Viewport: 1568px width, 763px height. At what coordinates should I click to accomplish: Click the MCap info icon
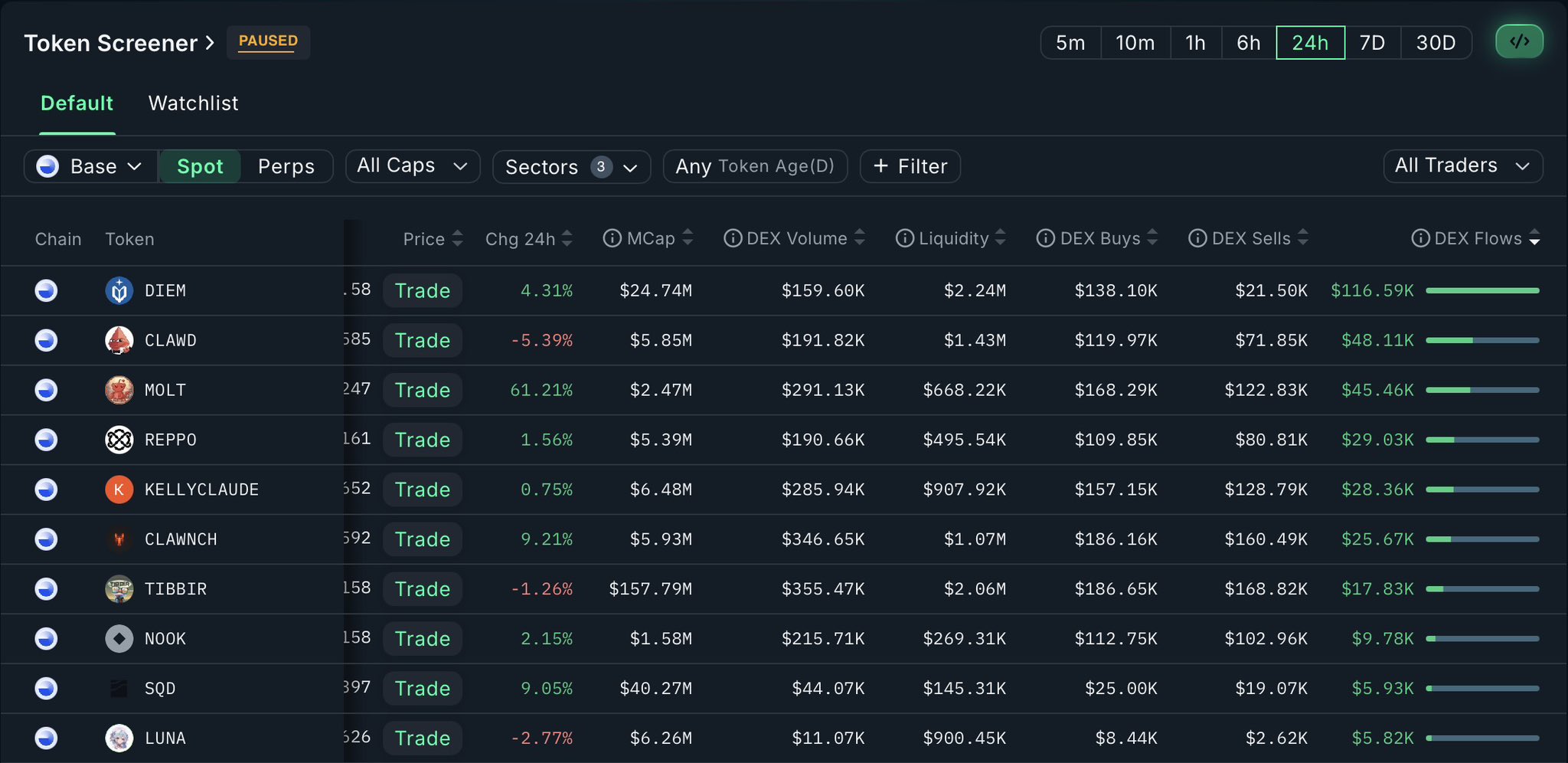pos(612,239)
